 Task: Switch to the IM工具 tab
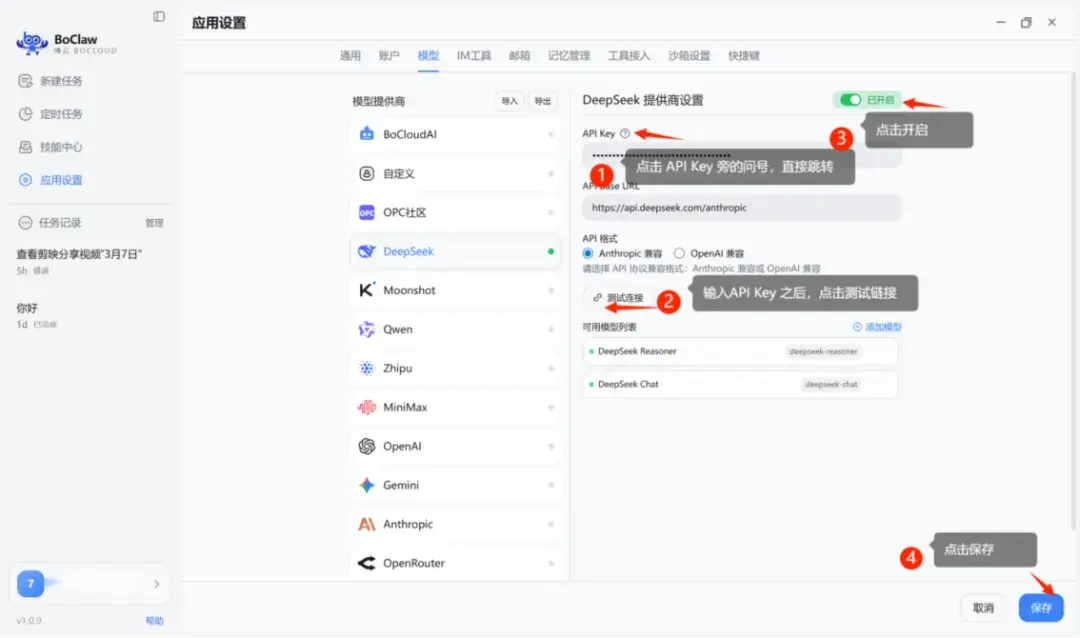tap(474, 56)
